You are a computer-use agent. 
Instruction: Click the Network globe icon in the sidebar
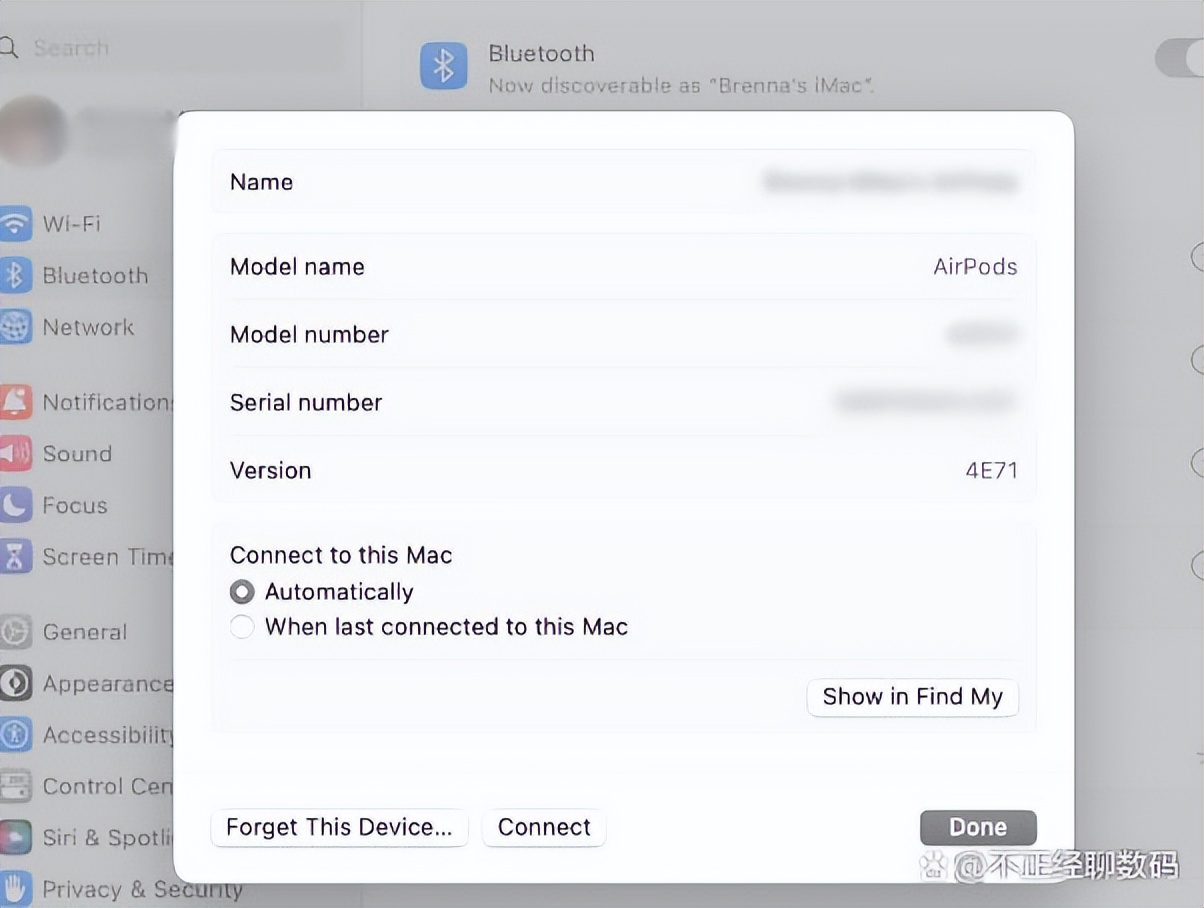[14, 327]
